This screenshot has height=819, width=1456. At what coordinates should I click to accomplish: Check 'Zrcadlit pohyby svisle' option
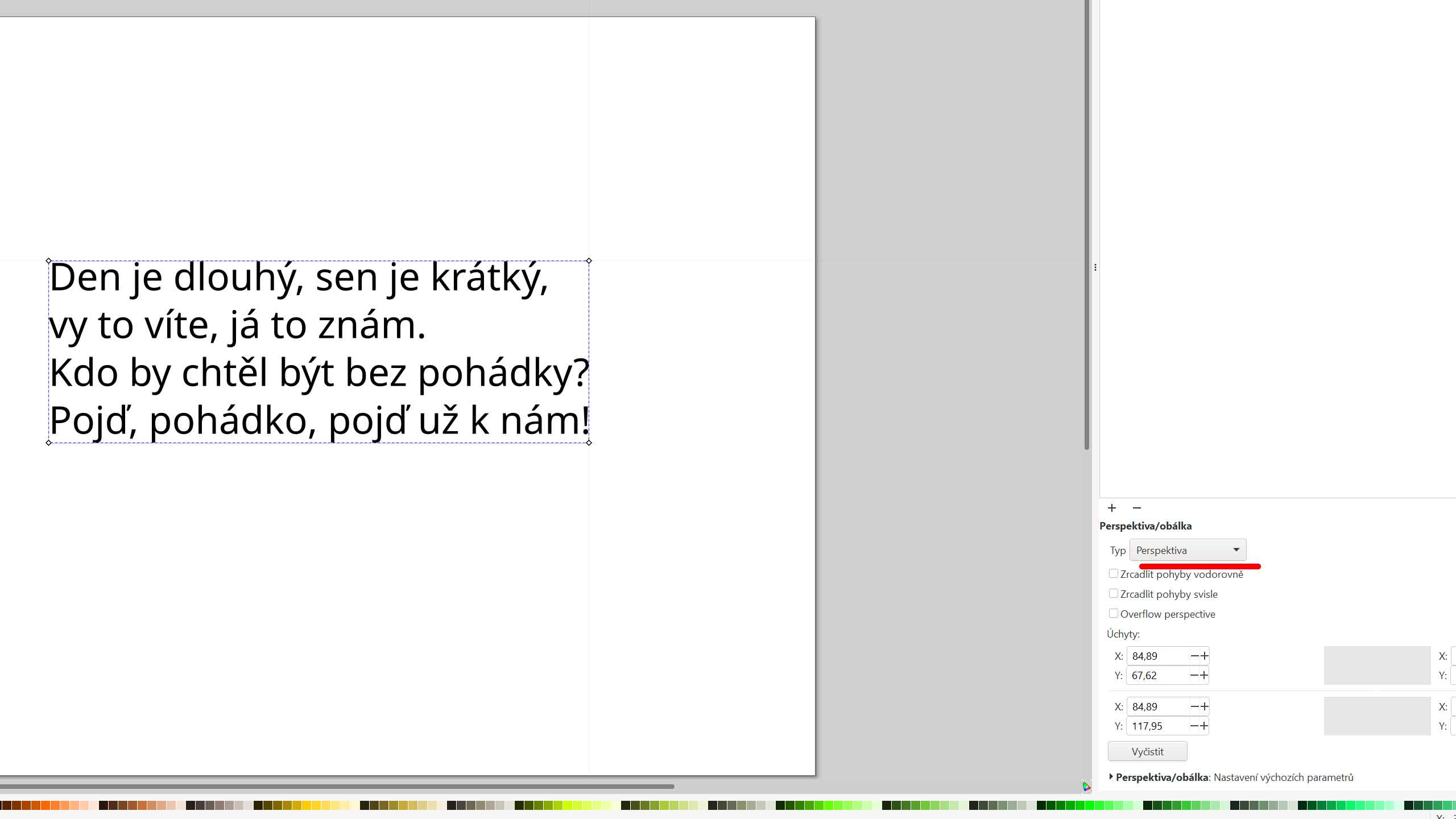pyautogui.click(x=1114, y=593)
